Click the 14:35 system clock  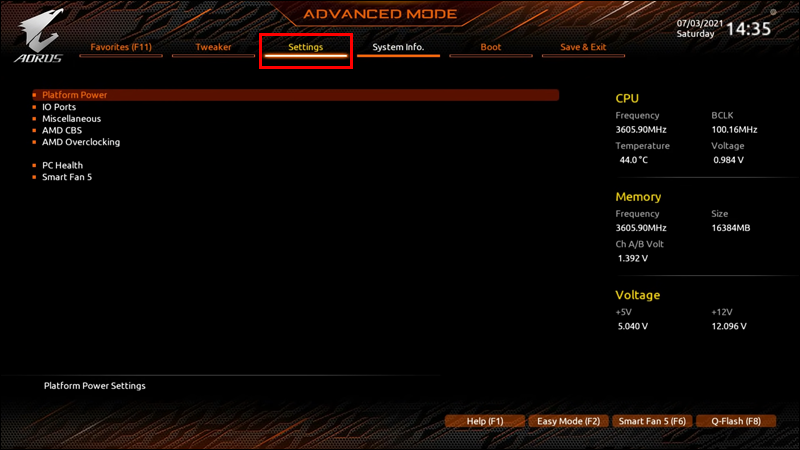(x=748, y=29)
